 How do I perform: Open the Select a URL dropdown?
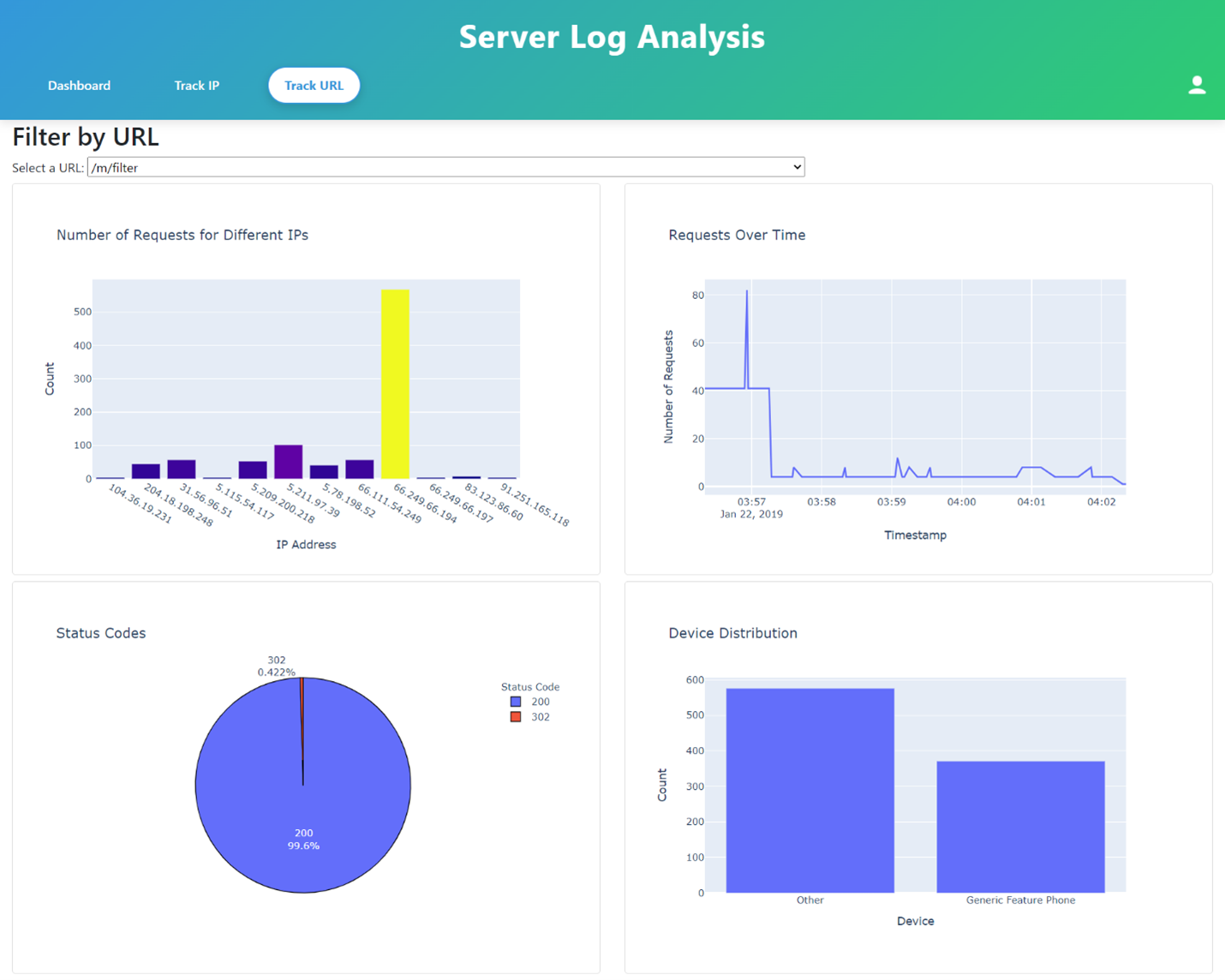click(445, 167)
